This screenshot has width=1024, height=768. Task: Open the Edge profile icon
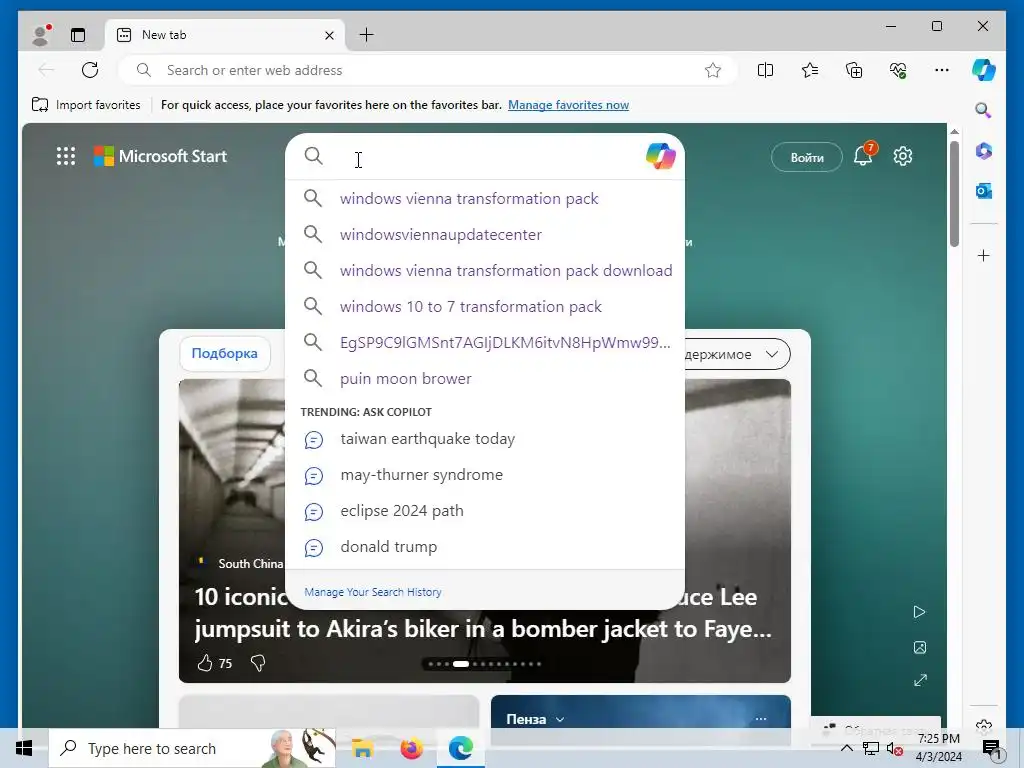[42, 35]
